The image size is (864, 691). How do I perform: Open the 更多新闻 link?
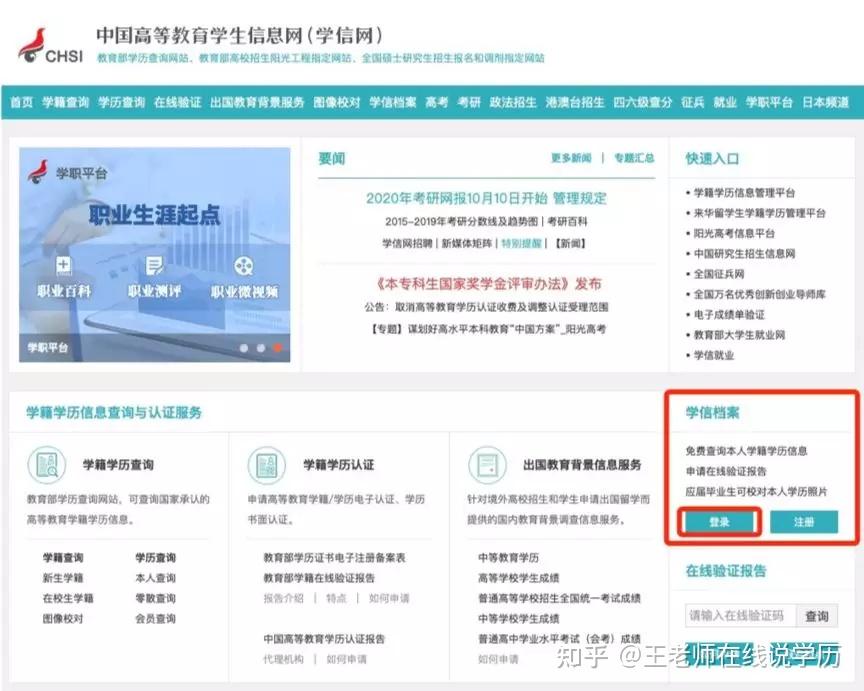(x=571, y=158)
